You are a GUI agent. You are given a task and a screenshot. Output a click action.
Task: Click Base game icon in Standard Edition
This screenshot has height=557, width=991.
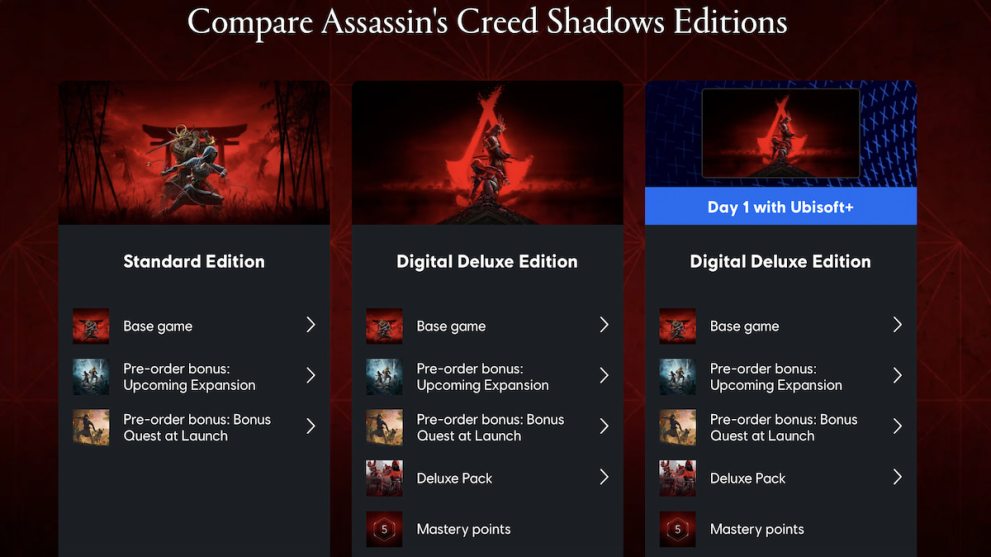pyautogui.click(x=91, y=326)
